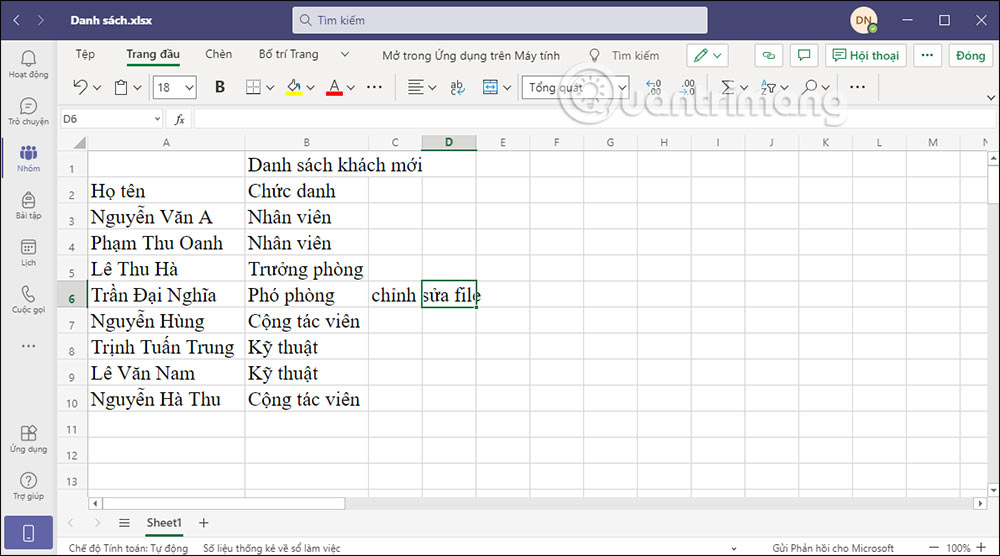Open the Cuộc gọi calls icon

(x=28, y=300)
